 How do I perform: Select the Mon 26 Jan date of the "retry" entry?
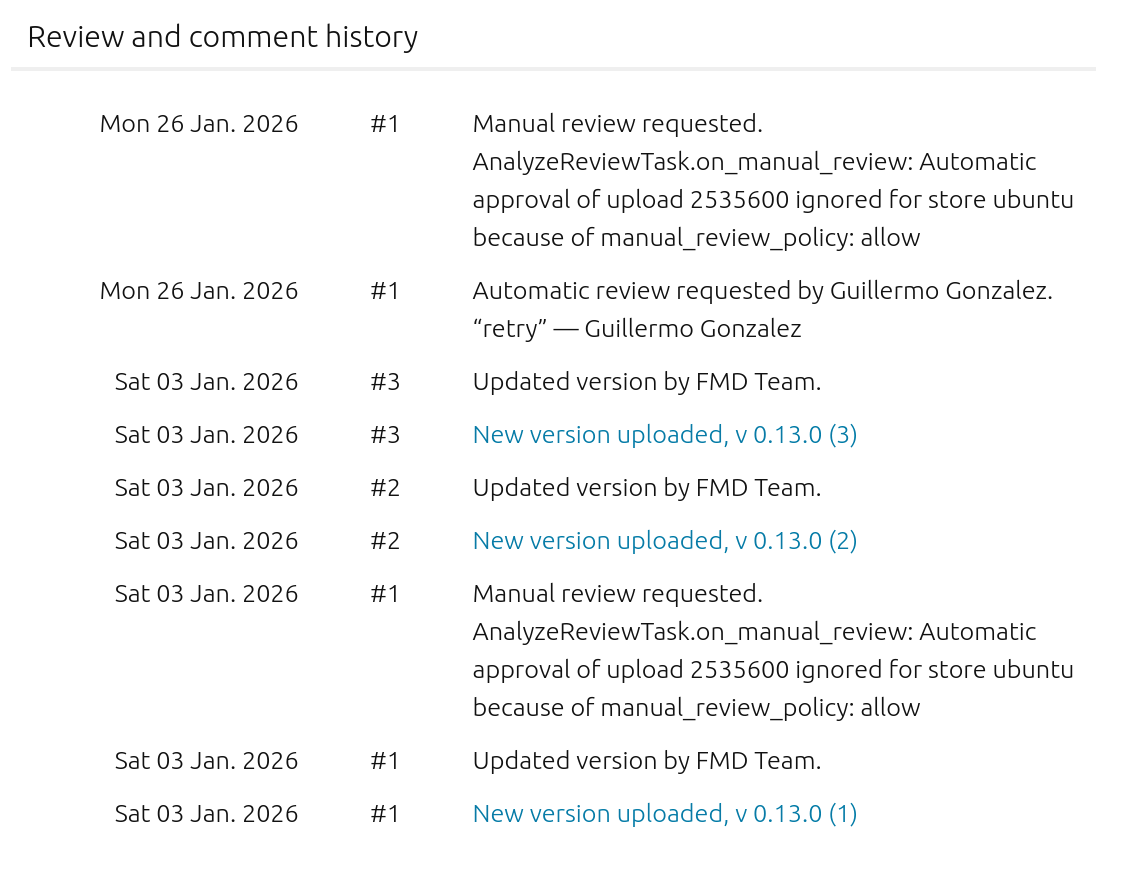(199, 291)
